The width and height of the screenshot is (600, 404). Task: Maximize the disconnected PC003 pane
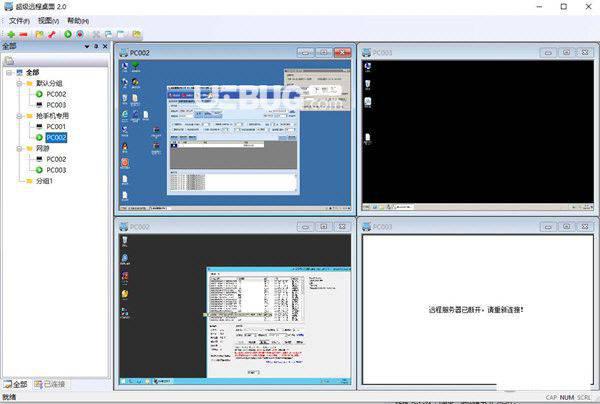point(566,227)
